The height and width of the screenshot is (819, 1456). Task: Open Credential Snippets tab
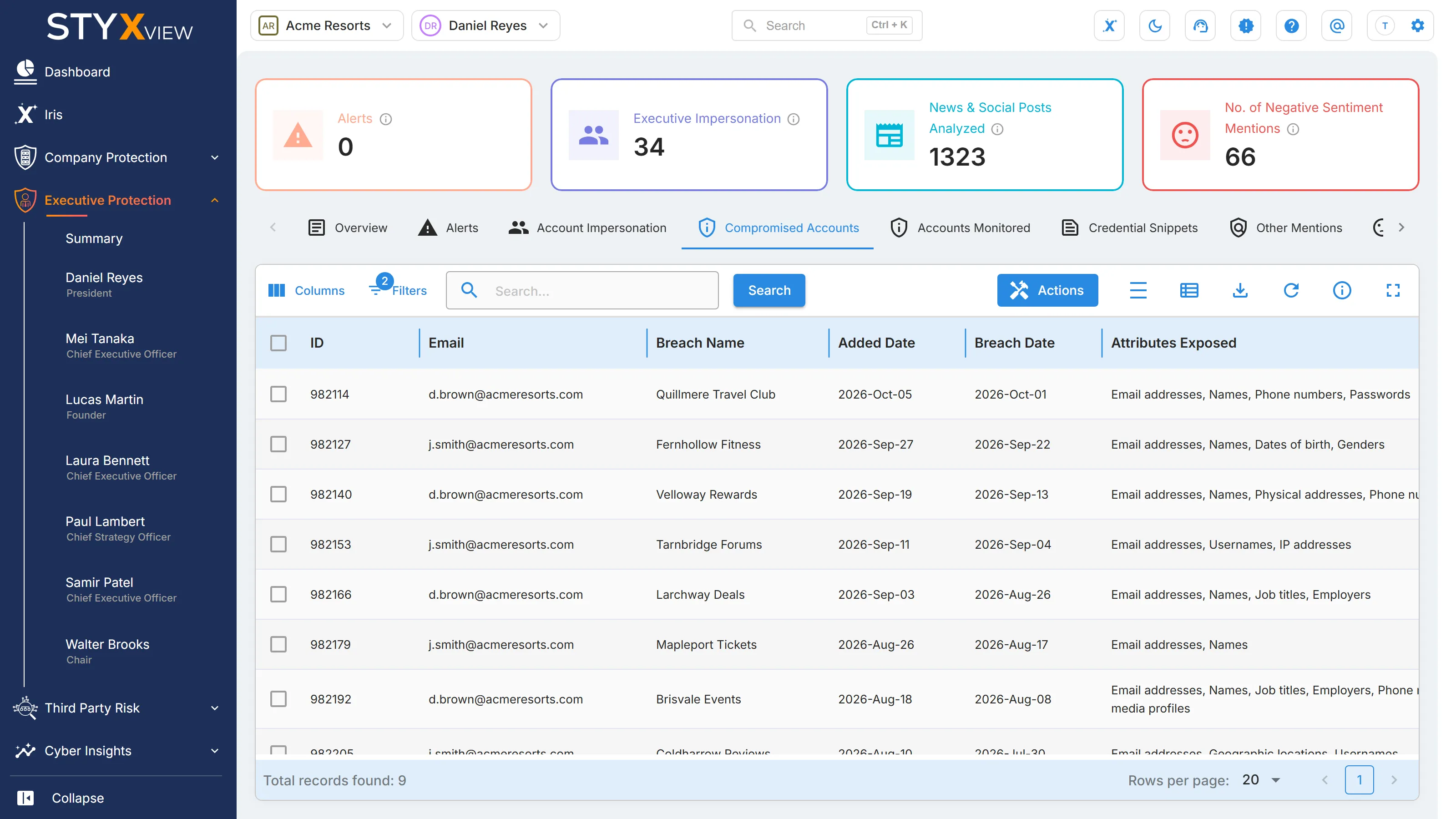1129,228
